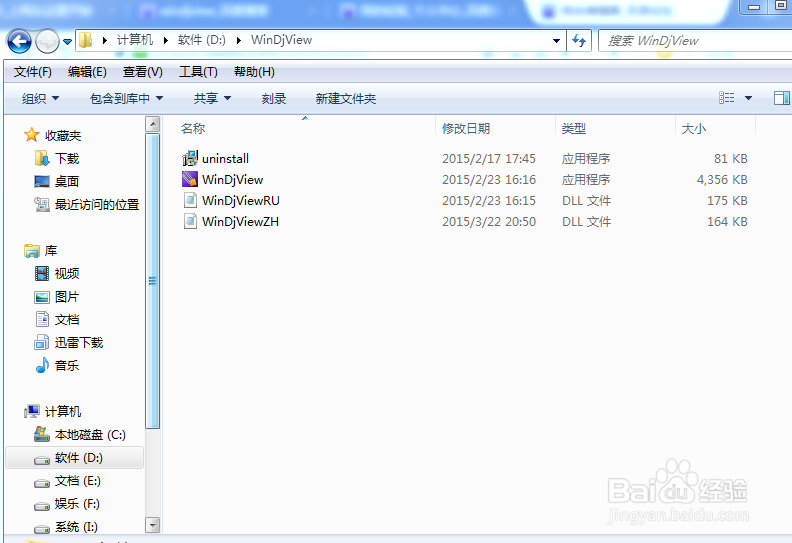The width and height of the screenshot is (792, 543).
Task: Open the 编辑(E) menu
Action: 87,72
